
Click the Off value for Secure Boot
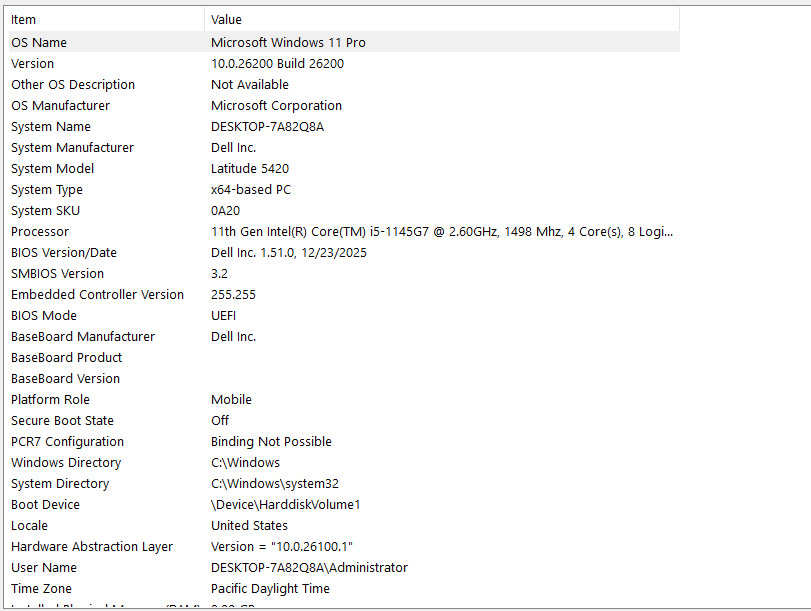pyautogui.click(x=220, y=421)
